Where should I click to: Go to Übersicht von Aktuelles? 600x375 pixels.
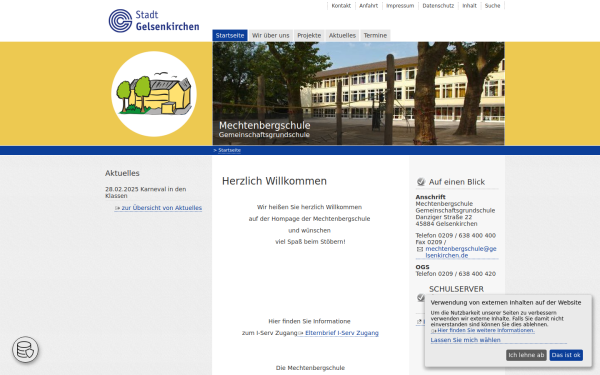[158, 208]
